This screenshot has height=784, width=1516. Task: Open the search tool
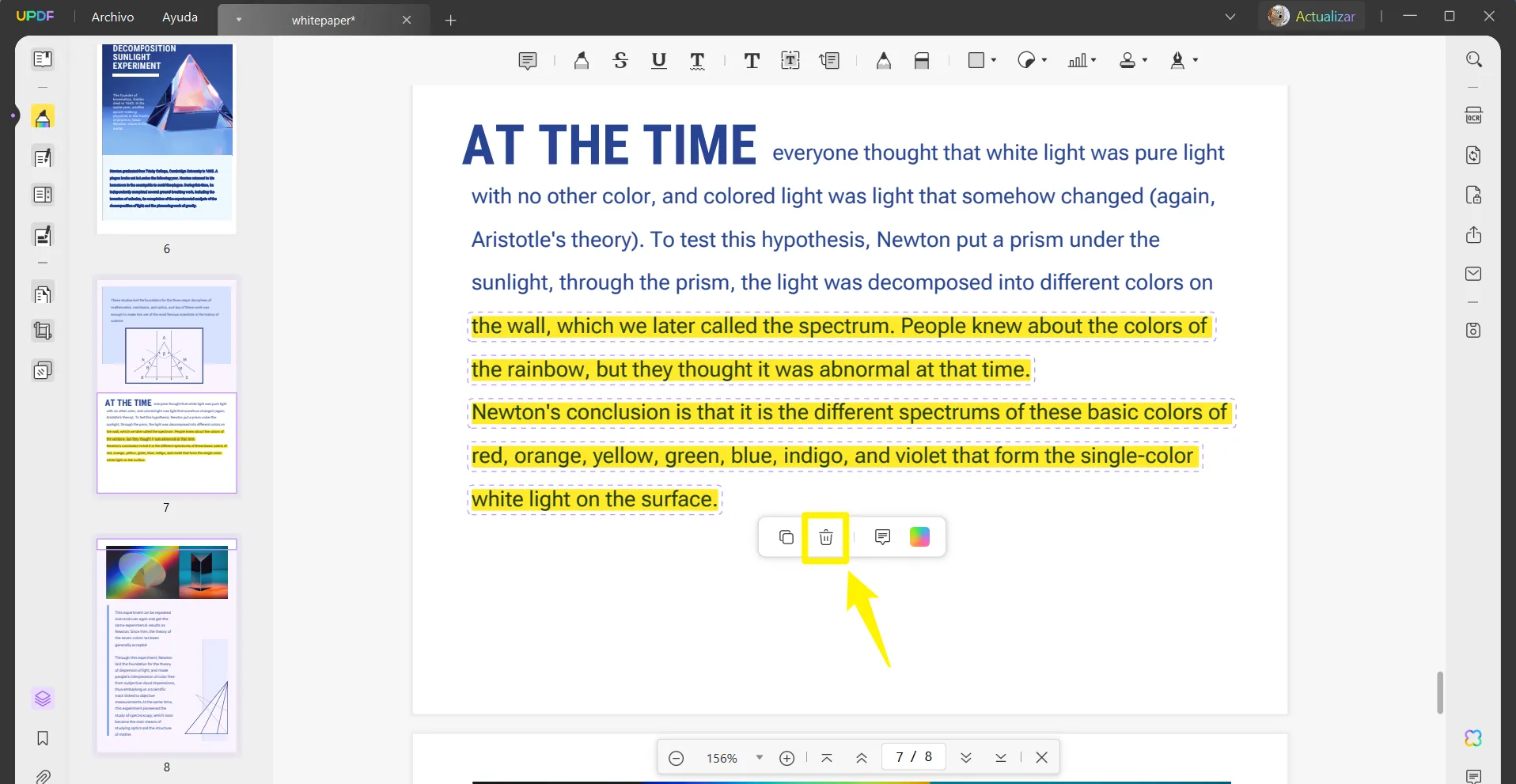(x=1473, y=60)
